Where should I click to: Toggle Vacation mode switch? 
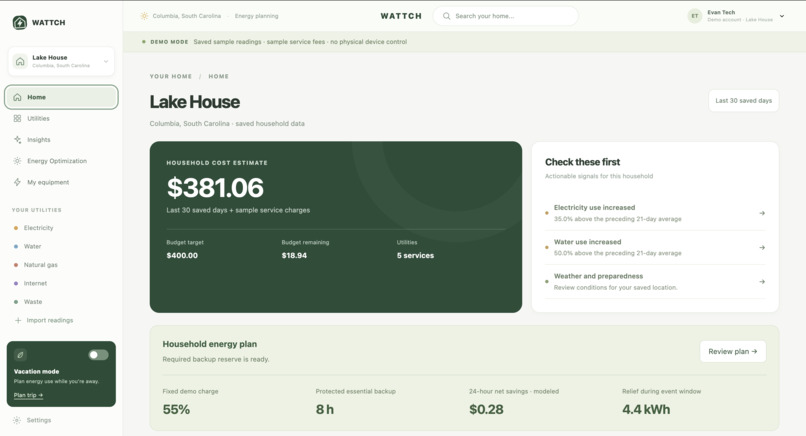(x=98, y=355)
